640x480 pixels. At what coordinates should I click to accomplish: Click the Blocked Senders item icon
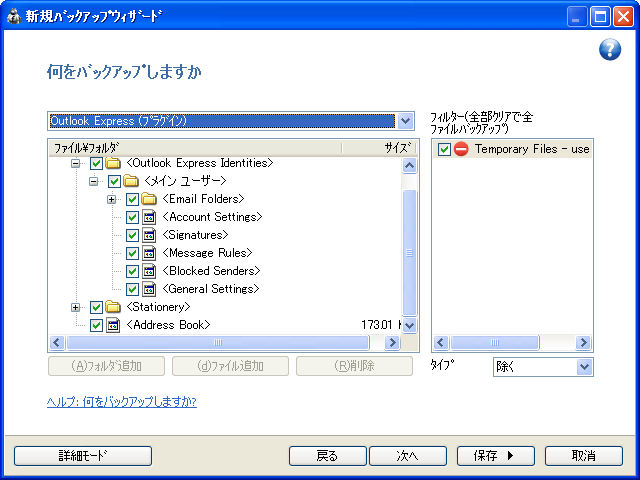(x=149, y=271)
